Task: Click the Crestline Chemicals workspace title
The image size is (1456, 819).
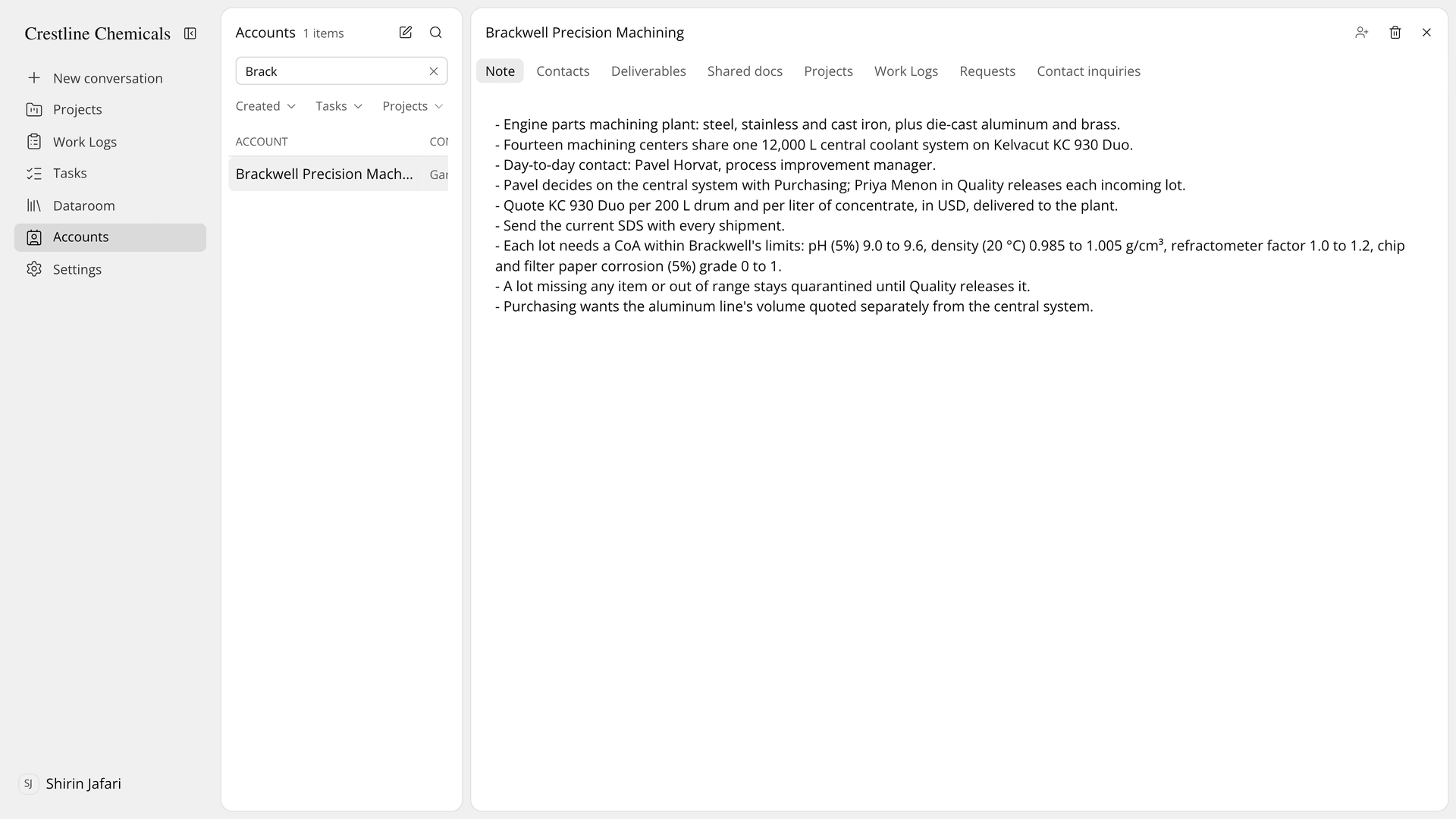Action: (98, 33)
